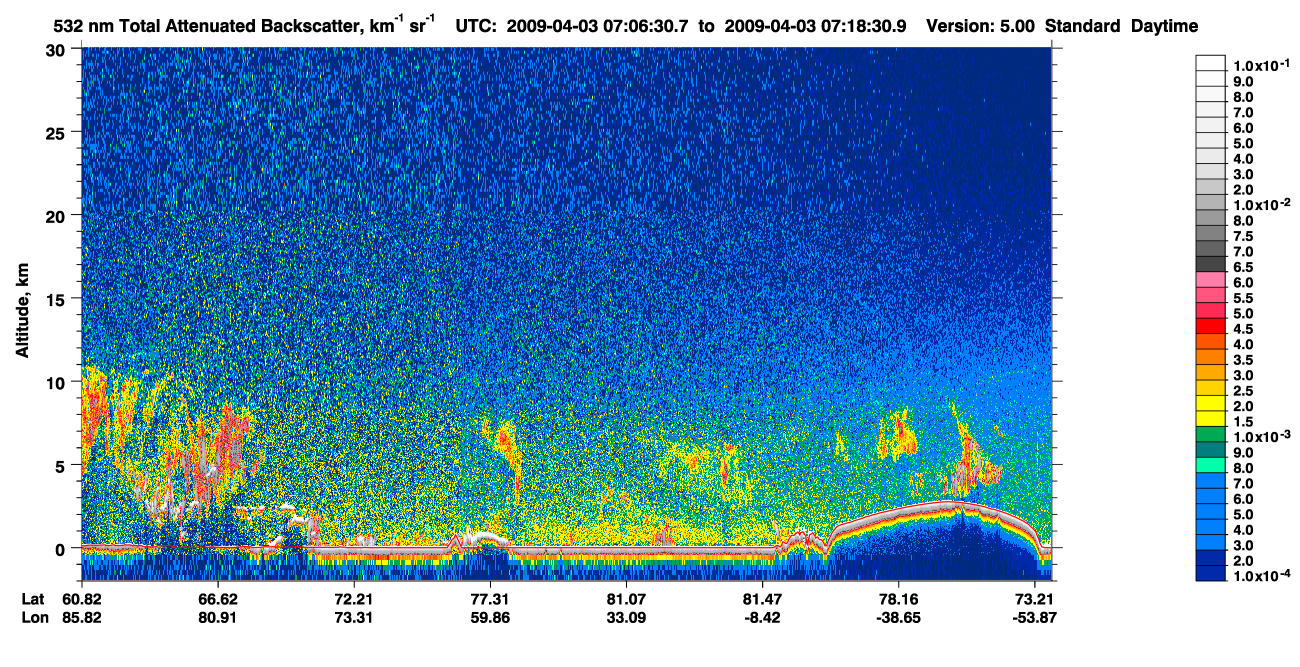Click the white swatch beside 1.0x10-1
Image resolution: width=1300 pixels, height=667 pixels.
pyautogui.click(x=1211, y=64)
